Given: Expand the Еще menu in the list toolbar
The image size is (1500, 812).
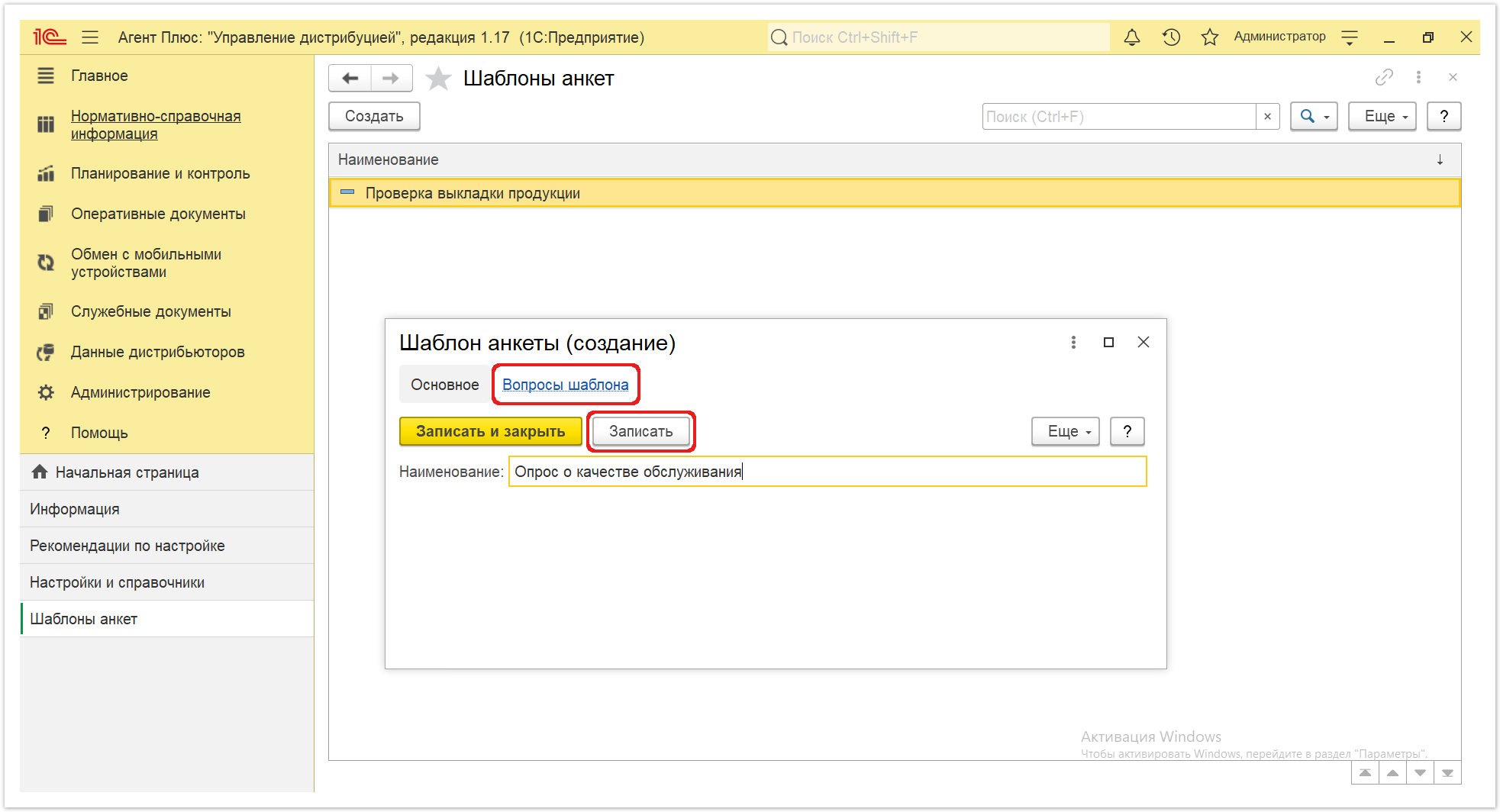Looking at the screenshot, I should point(1382,117).
